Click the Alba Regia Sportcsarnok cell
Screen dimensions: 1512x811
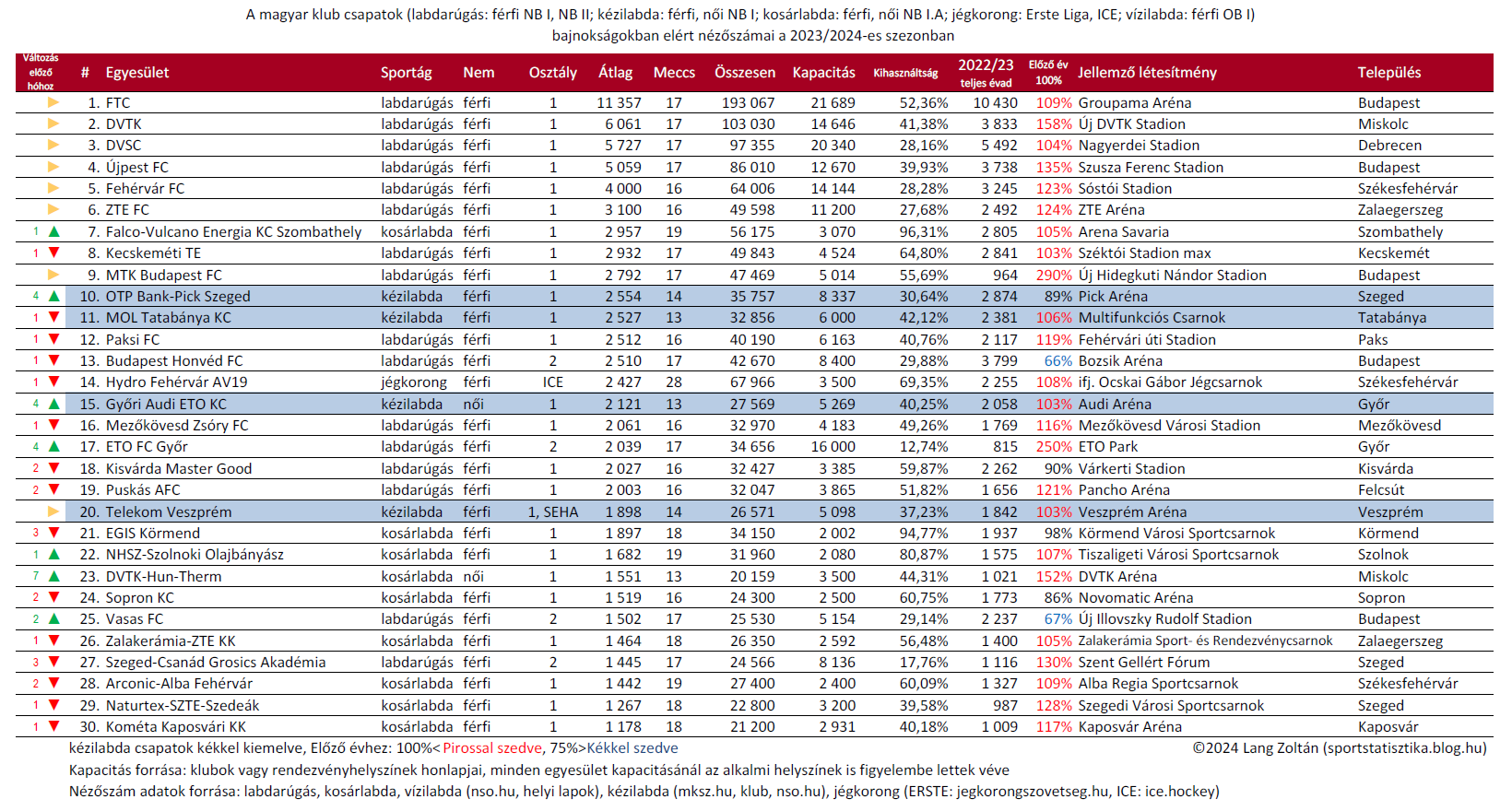click(1158, 683)
